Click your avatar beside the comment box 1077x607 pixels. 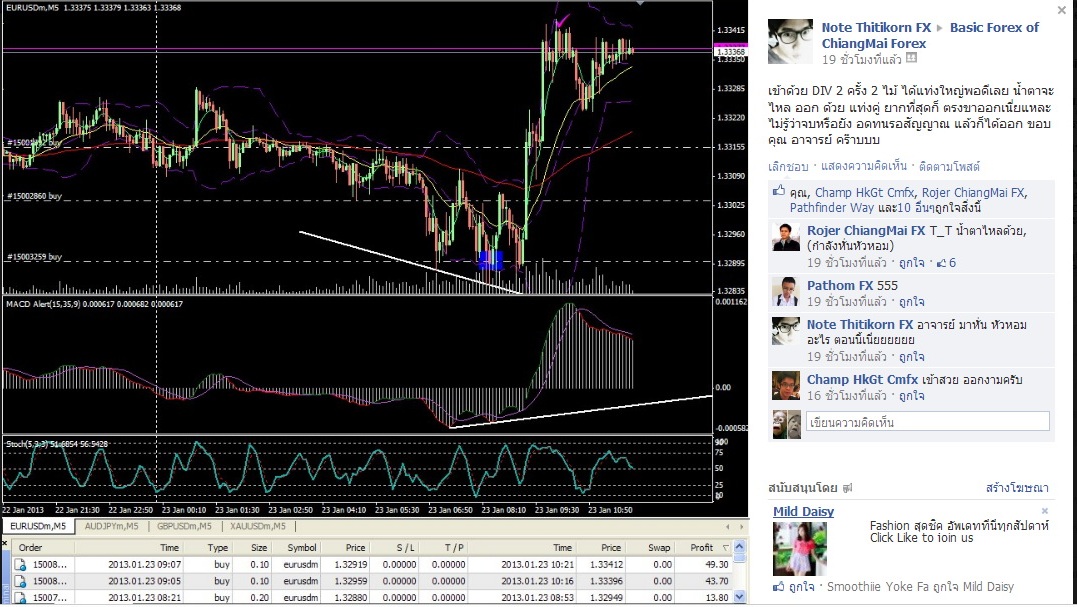786,424
